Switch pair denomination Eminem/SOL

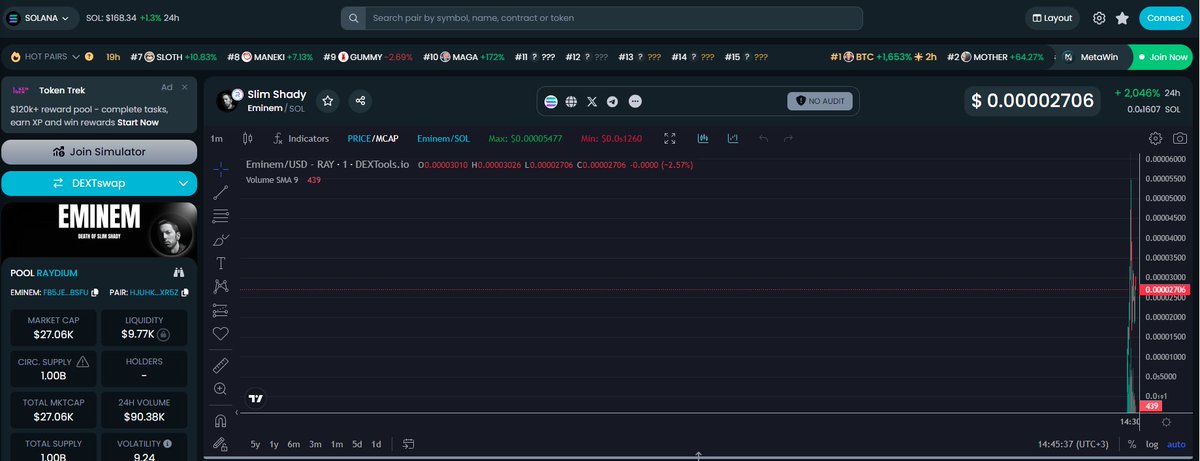tap(443, 138)
